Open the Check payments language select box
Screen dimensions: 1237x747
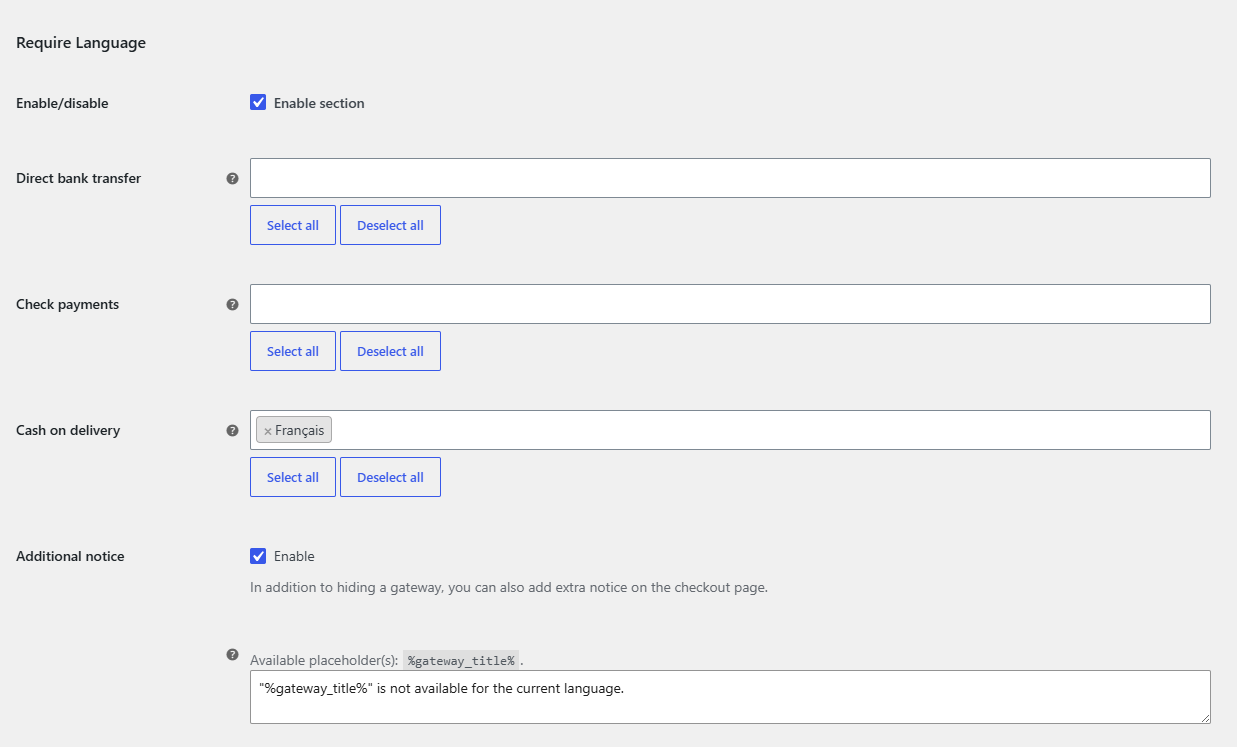[730, 304]
